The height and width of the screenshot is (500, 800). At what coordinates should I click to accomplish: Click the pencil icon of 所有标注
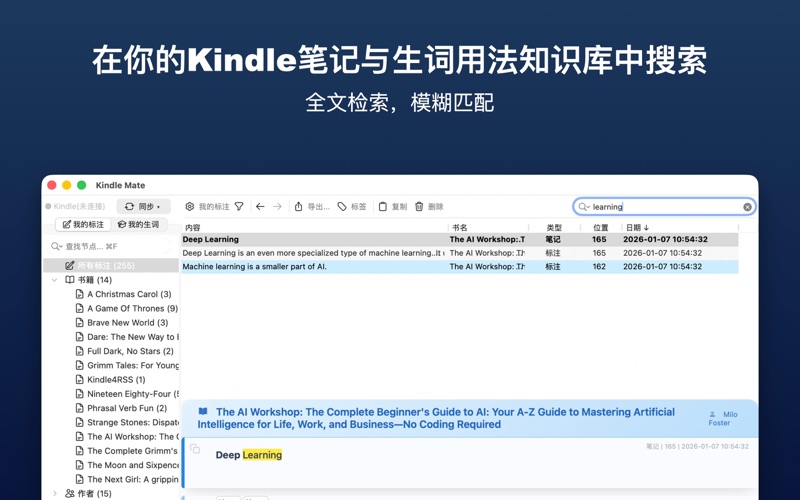click(x=69, y=265)
